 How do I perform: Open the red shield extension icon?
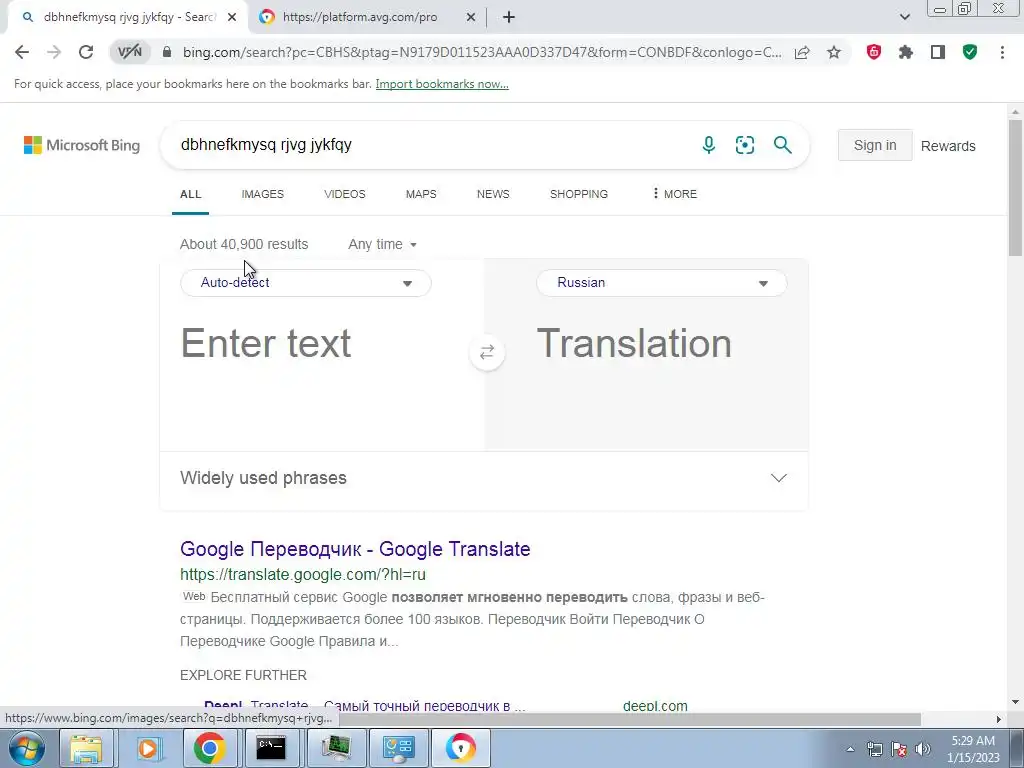coord(874,52)
